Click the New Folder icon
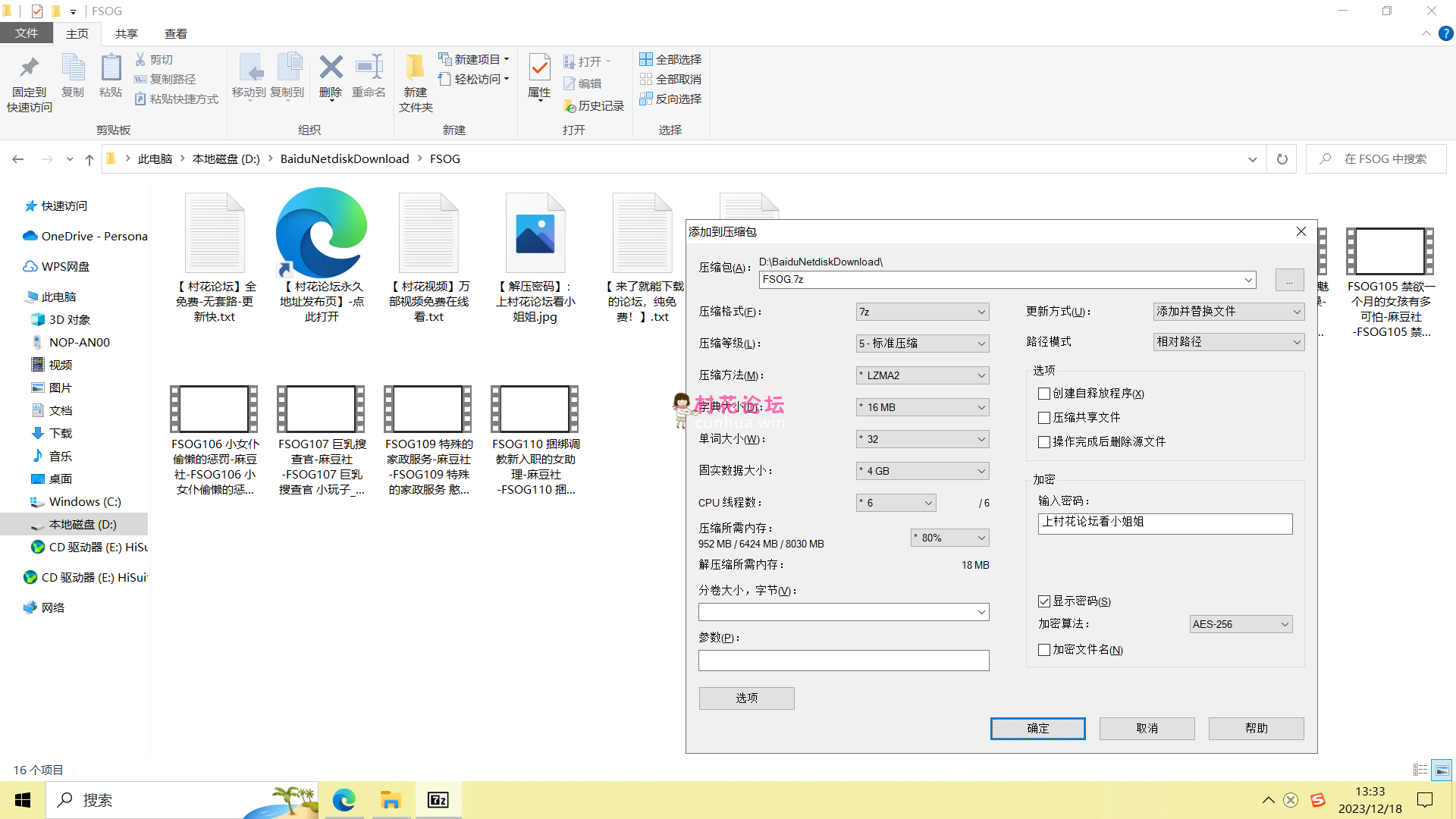Image resolution: width=1456 pixels, height=819 pixels. [x=415, y=67]
